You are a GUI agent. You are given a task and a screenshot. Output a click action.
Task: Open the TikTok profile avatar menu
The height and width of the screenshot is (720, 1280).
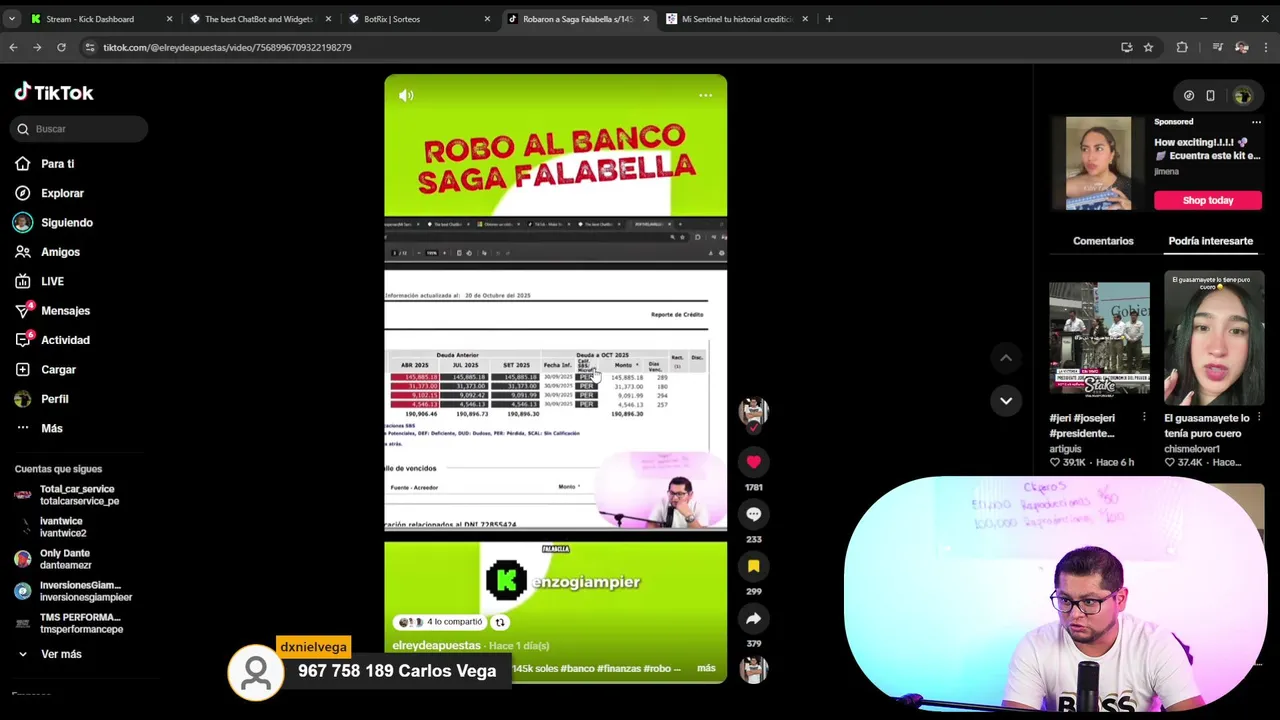(1243, 96)
